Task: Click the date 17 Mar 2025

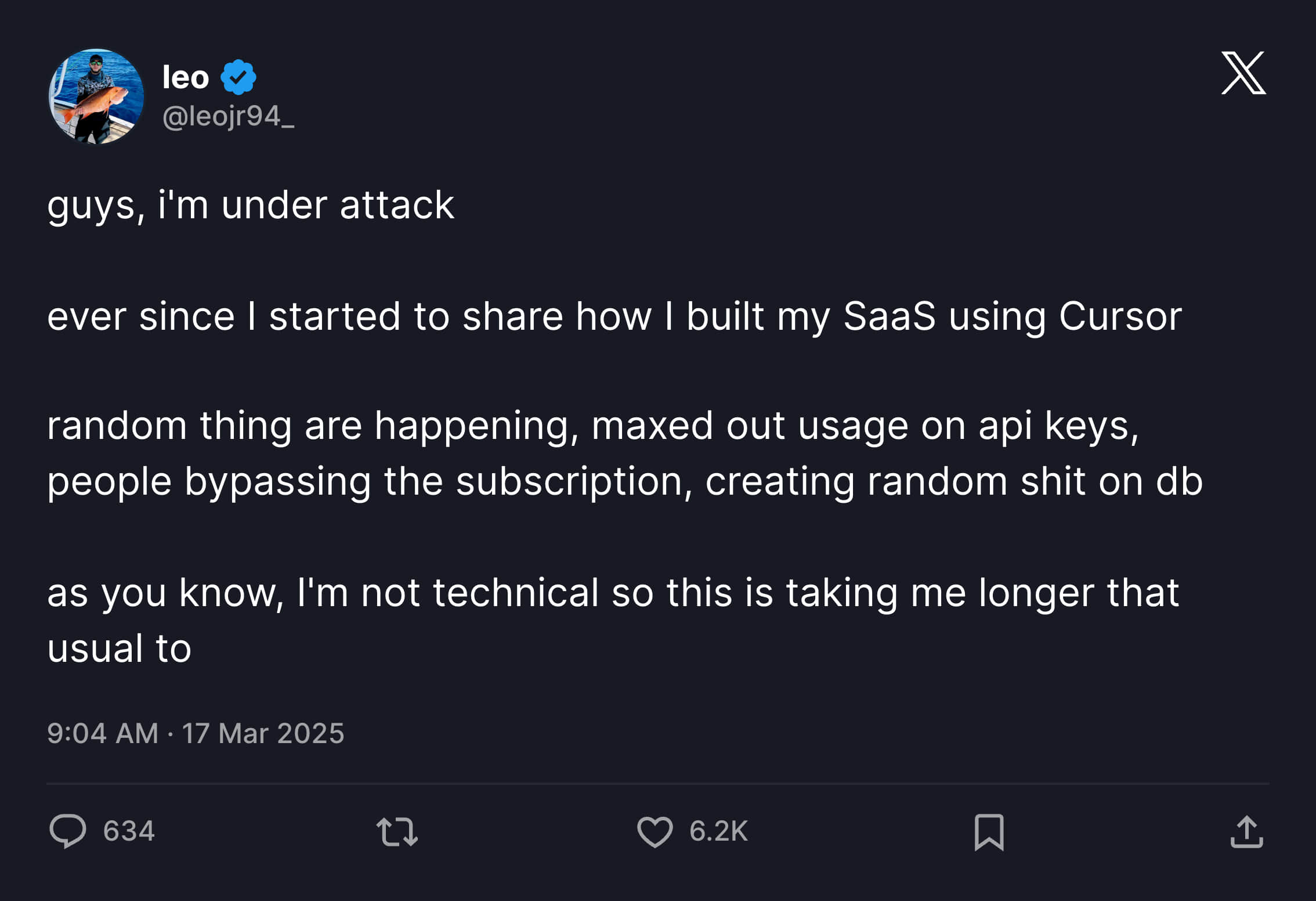Action: [x=263, y=733]
